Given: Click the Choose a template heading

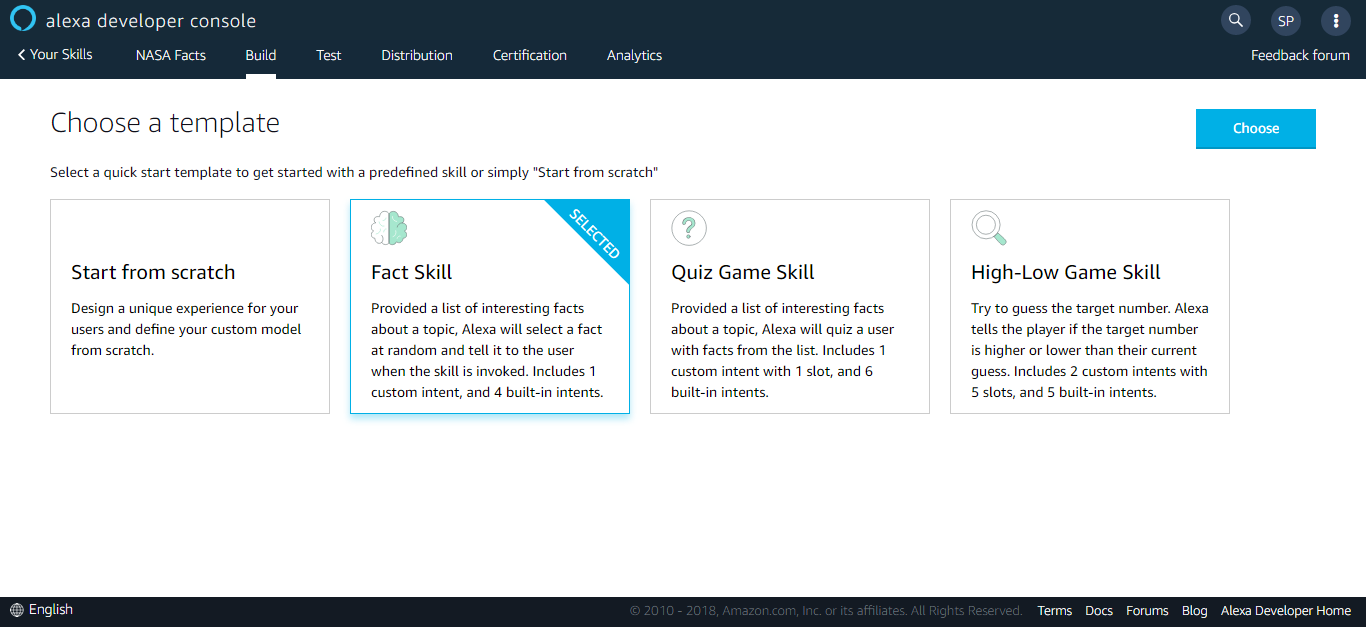Looking at the screenshot, I should click(165, 123).
